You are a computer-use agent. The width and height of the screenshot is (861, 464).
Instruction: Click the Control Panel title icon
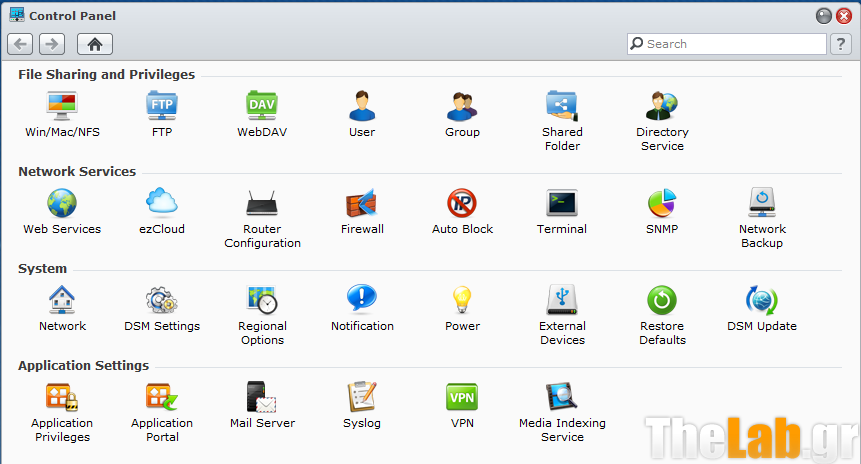coord(17,15)
